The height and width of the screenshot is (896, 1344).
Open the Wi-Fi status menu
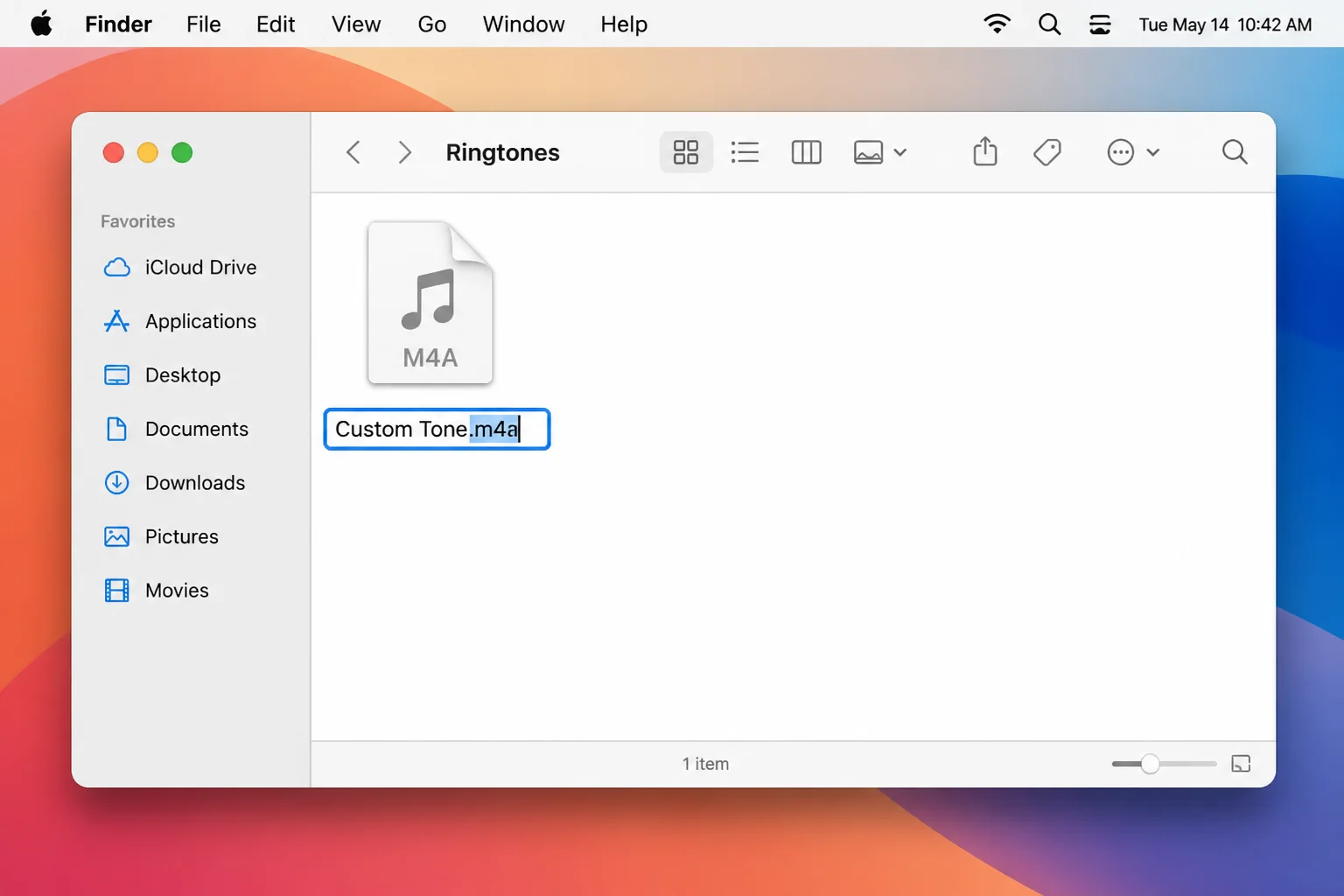point(997,24)
